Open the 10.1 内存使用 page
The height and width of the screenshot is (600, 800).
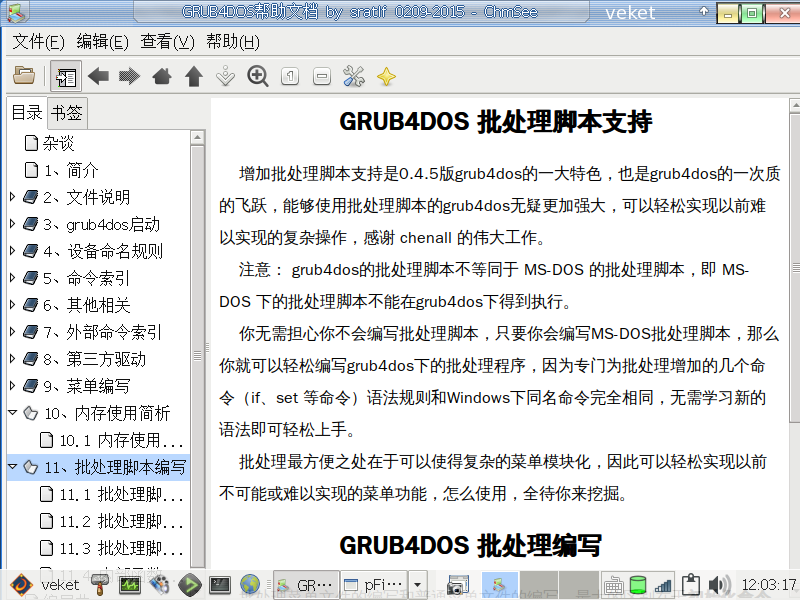click(x=121, y=440)
